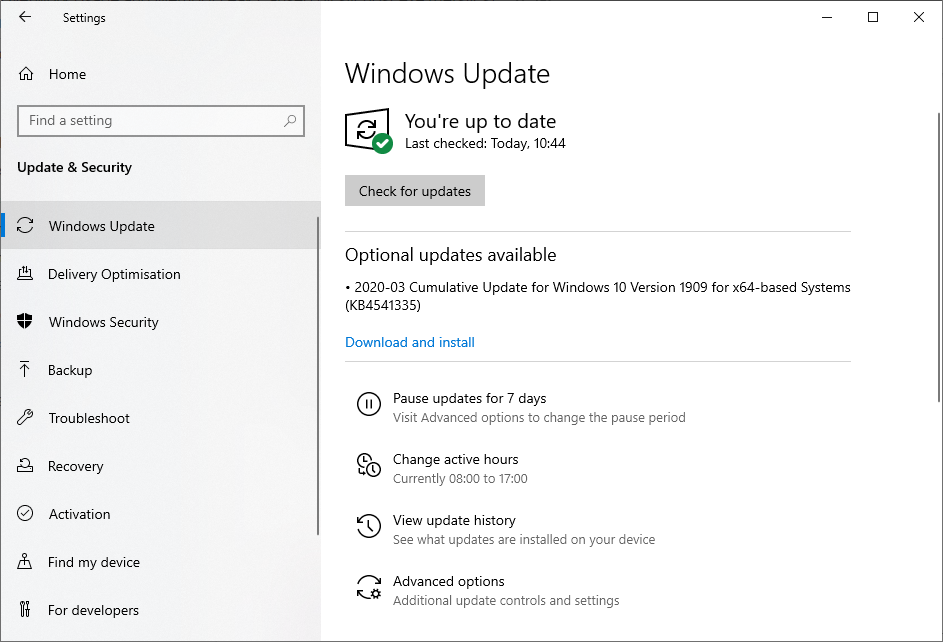Viewport: 943px width, 642px height.
Task: Open Activation page
Action: [x=161, y=514]
